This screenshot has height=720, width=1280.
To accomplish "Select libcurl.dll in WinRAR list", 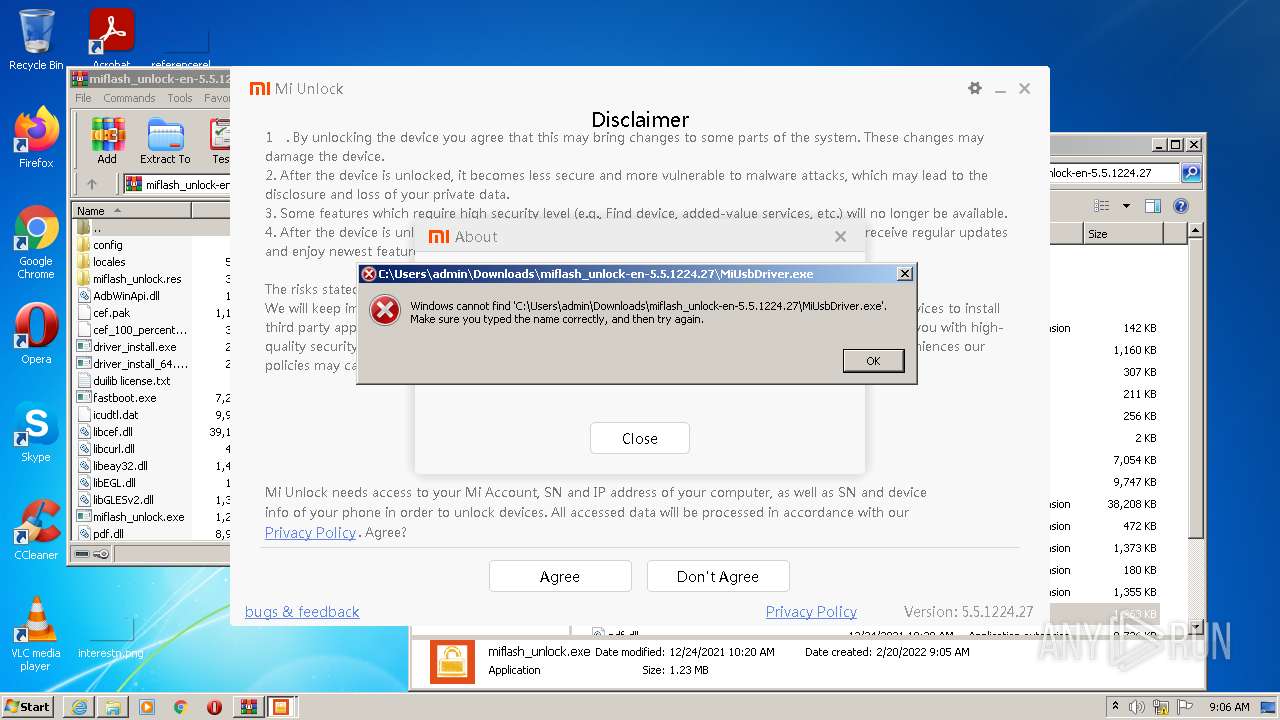I will pyautogui.click(x=114, y=449).
